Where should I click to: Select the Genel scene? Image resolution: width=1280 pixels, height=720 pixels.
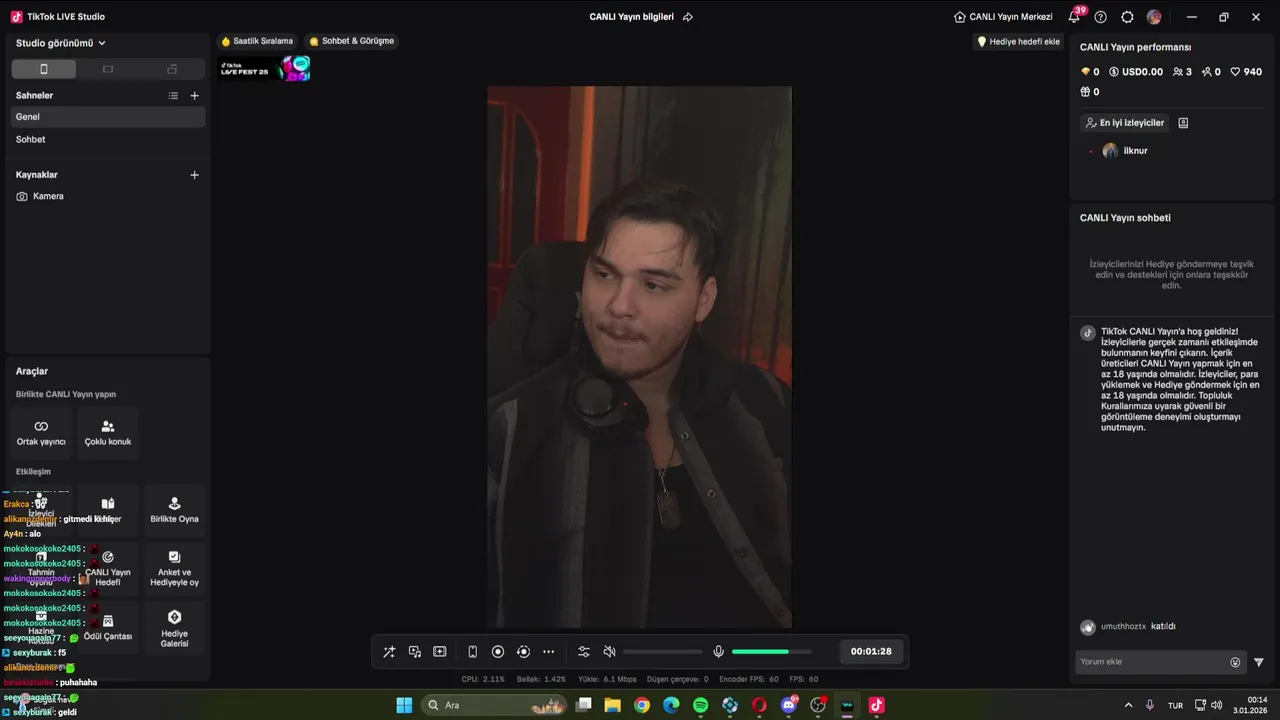107,117
